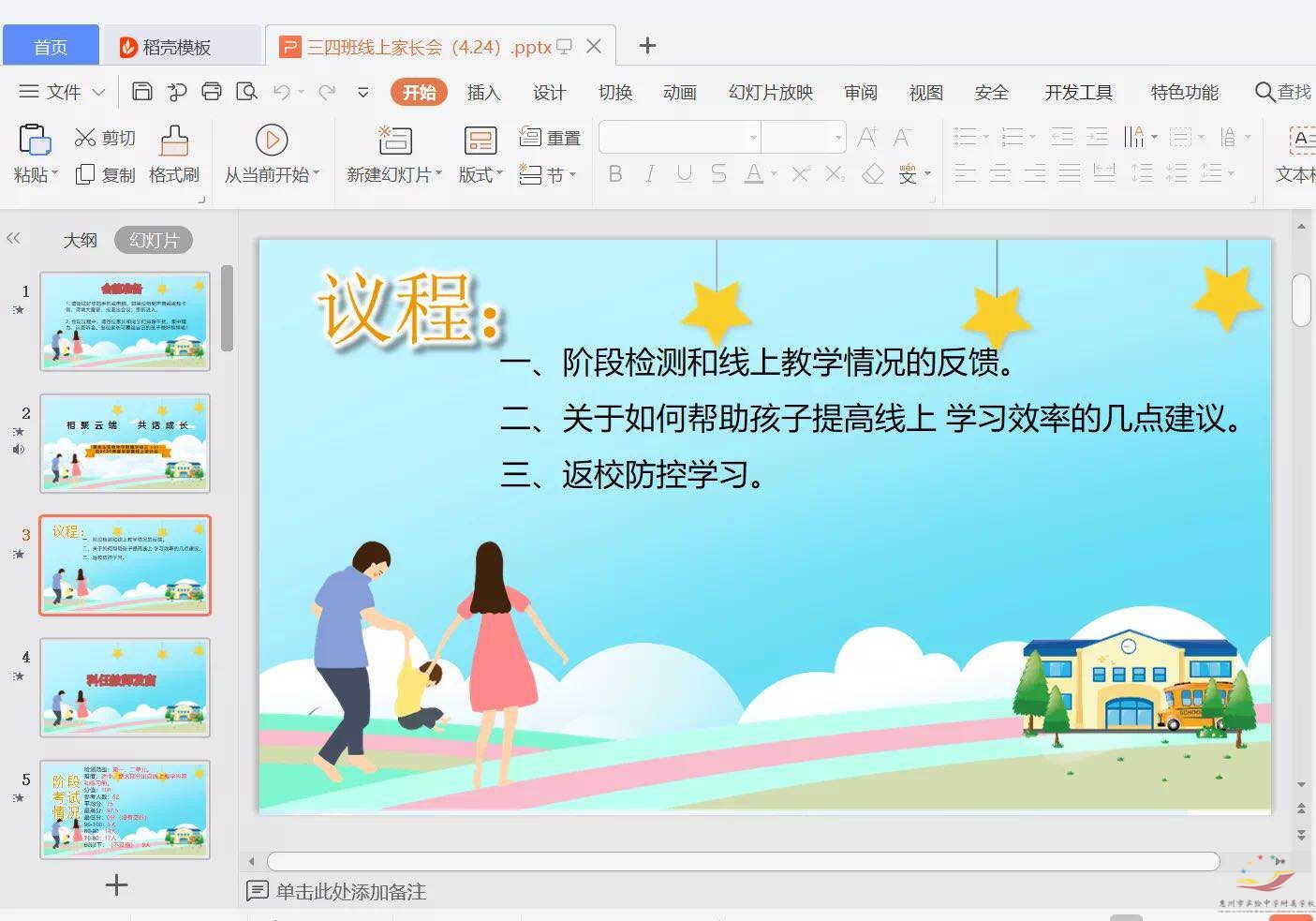Open the 文件 menu dropdown

coord(62,92)
